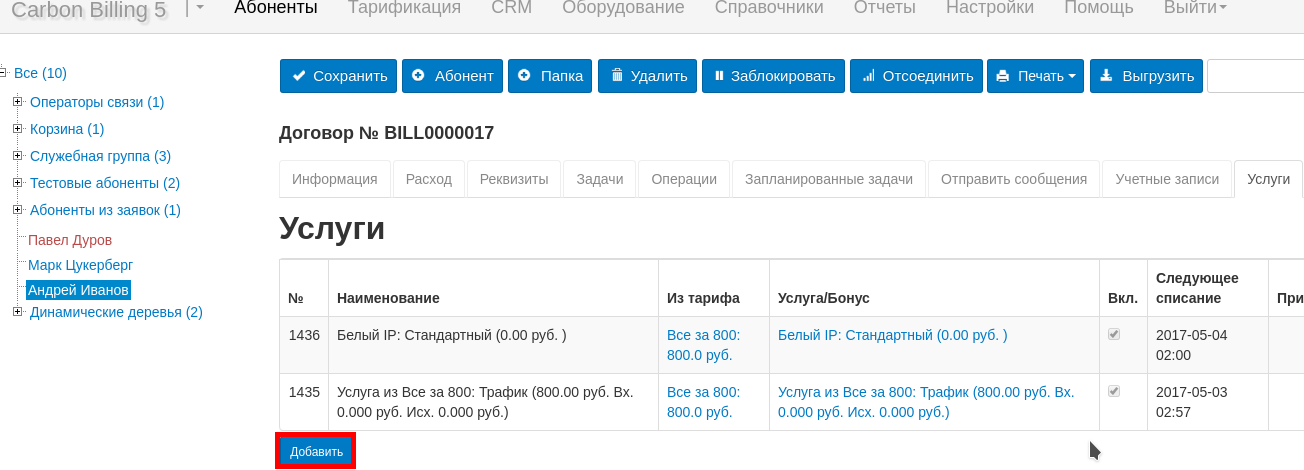The height and width of the screenshot is (470, 1304).
Task: Toggle Вкл. checkbox for service 1435
Action: tap(1114, 392)
